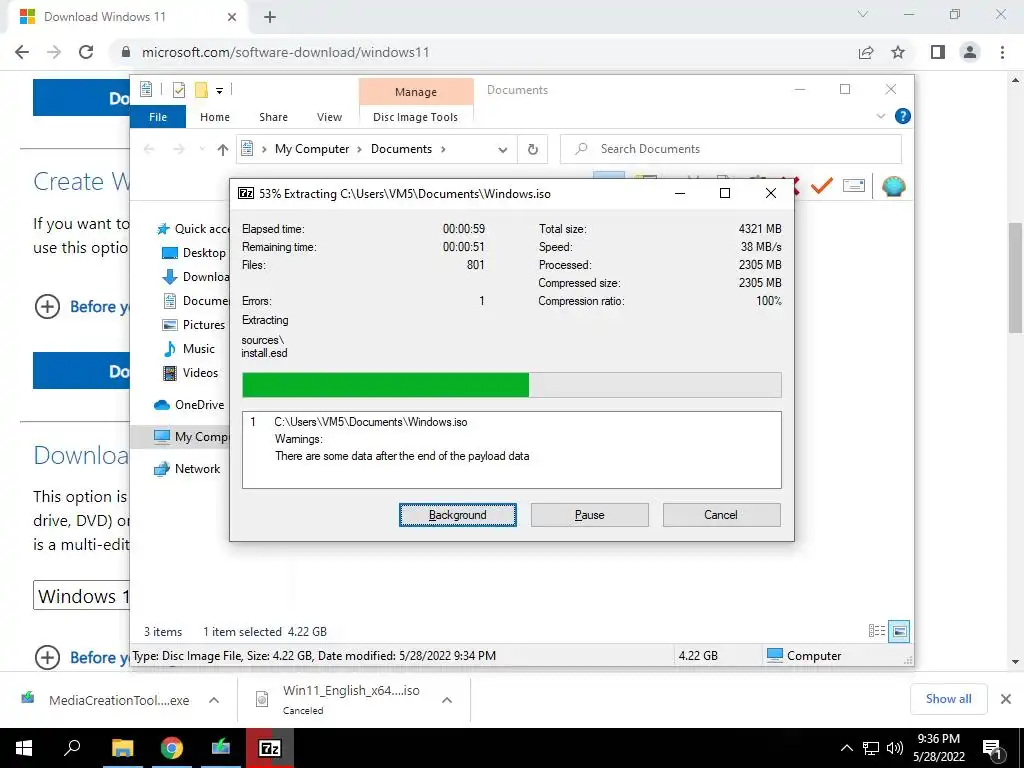Open Chrome three-dot menu
Image resolution: width=1024 pixels, height=768 pixels.
click(x=1002, y=52)
